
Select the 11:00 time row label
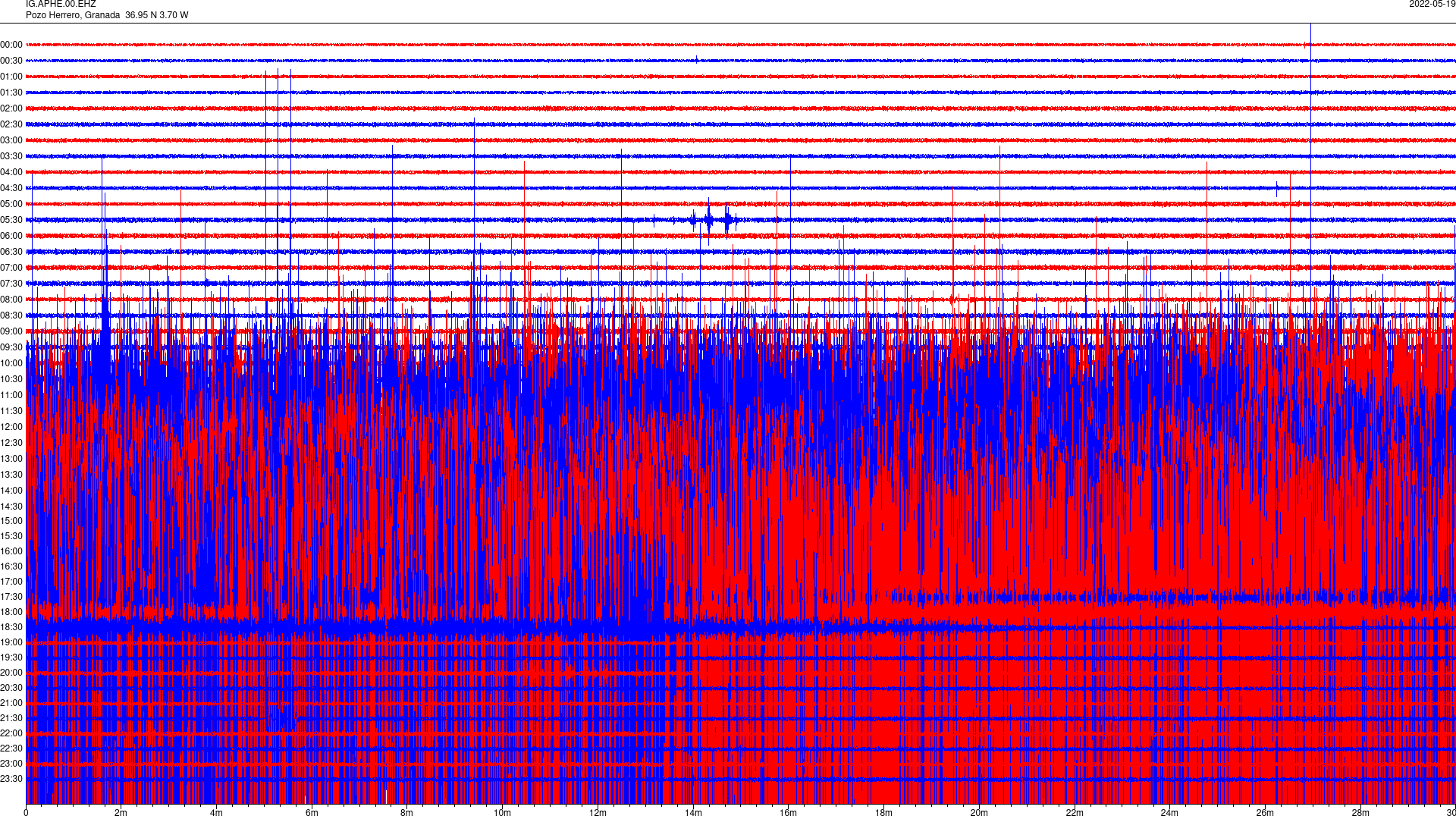(x=11, y=395)
